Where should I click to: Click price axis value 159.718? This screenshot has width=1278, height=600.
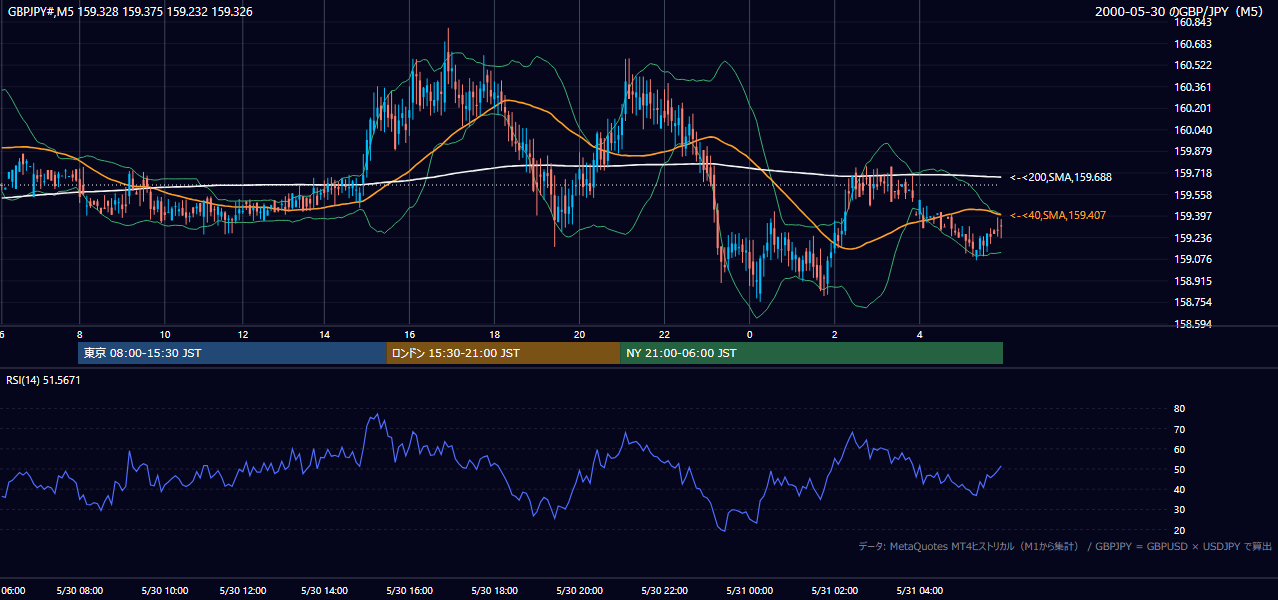(x=1193, y=173)
